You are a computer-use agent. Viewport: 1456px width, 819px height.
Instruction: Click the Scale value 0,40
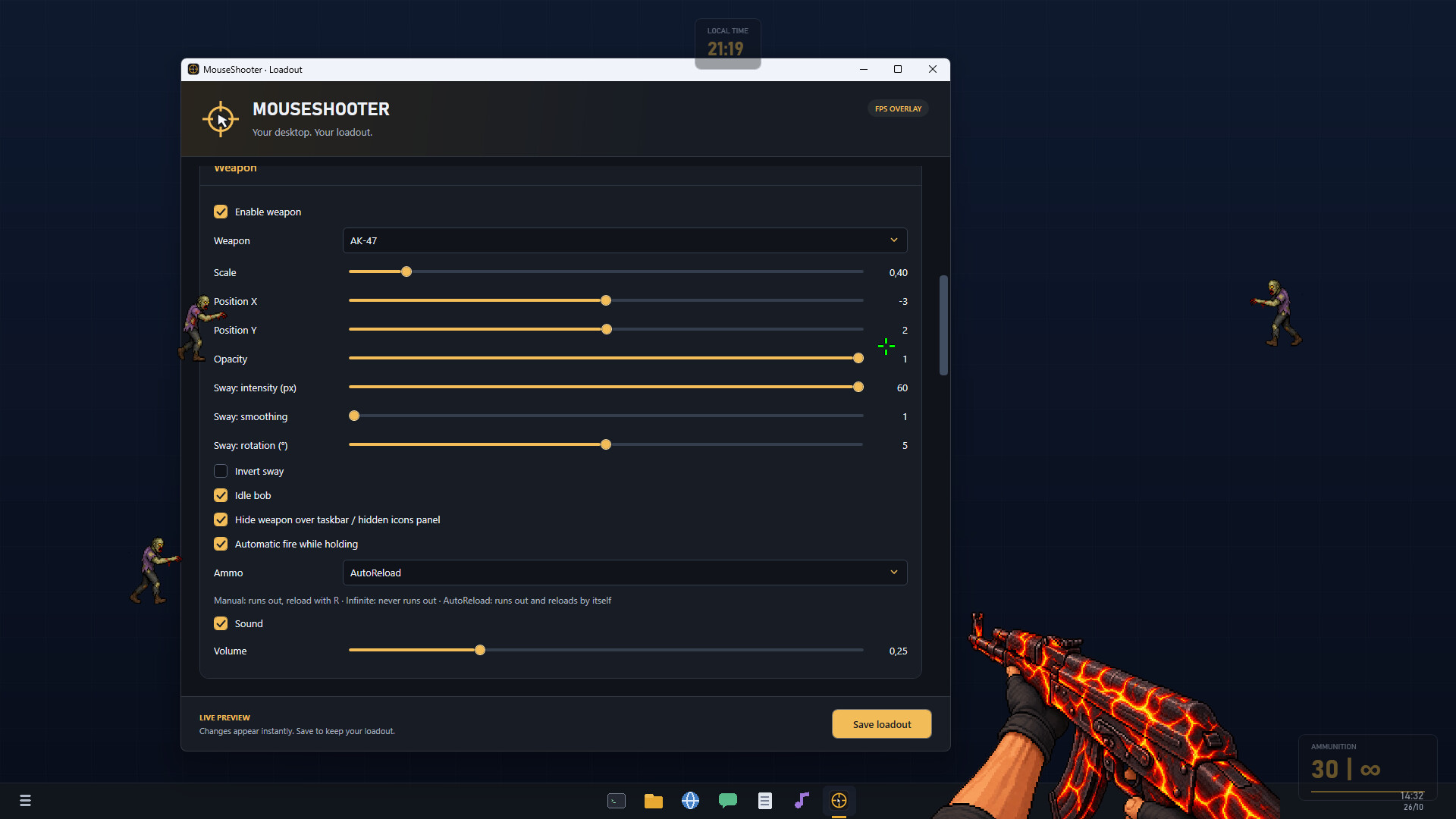(899, 272)
